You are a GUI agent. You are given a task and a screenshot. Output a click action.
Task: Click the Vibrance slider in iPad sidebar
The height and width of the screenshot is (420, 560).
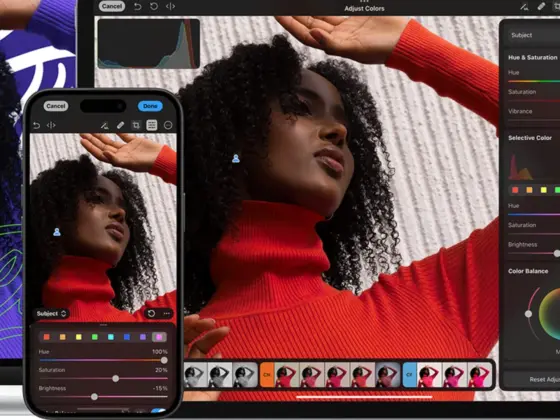coord(534,120)
